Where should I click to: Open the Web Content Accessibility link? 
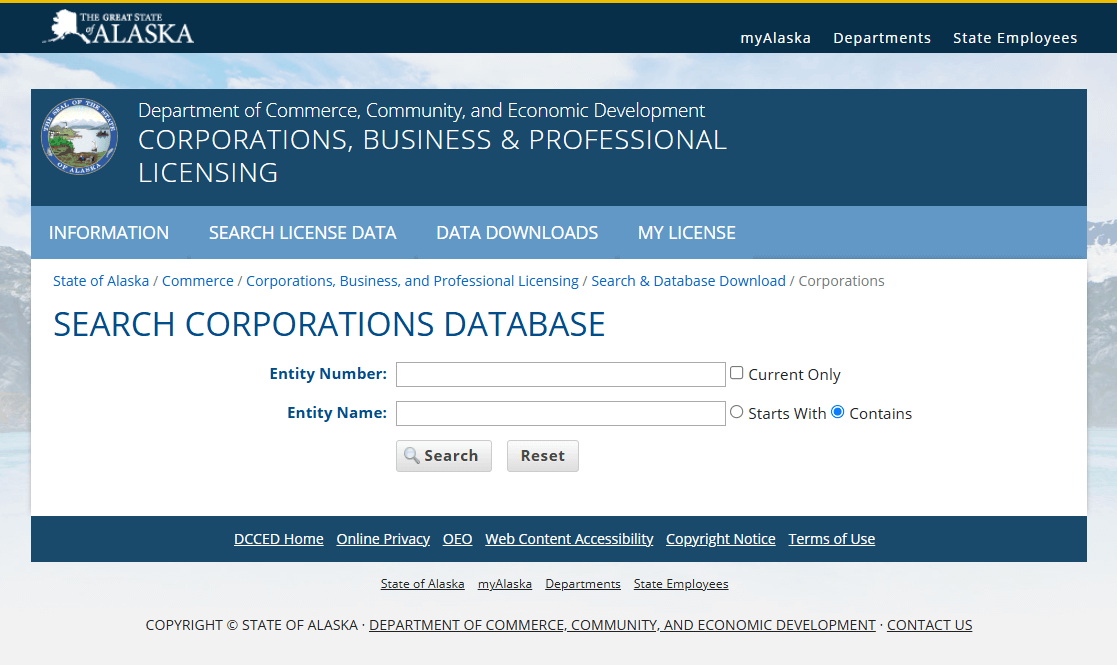pyautogui.click(x=569, y=539)
